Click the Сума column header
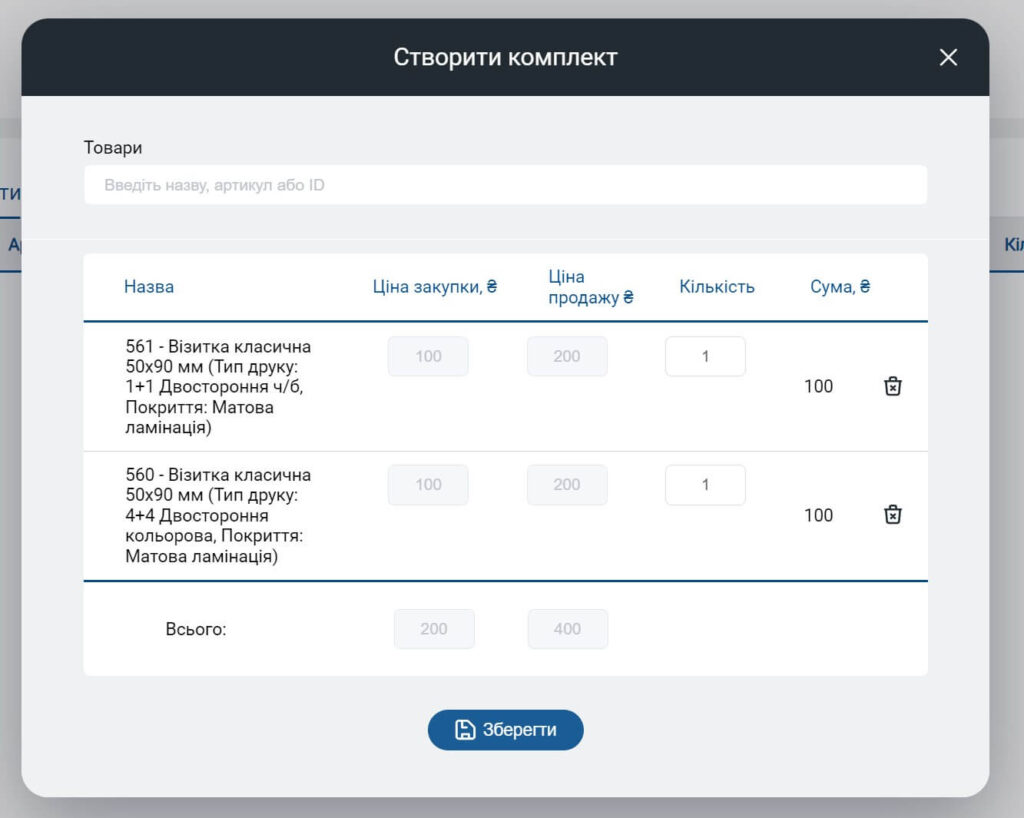The height and width of the screenshot is (818, 1024). (840, 287)
